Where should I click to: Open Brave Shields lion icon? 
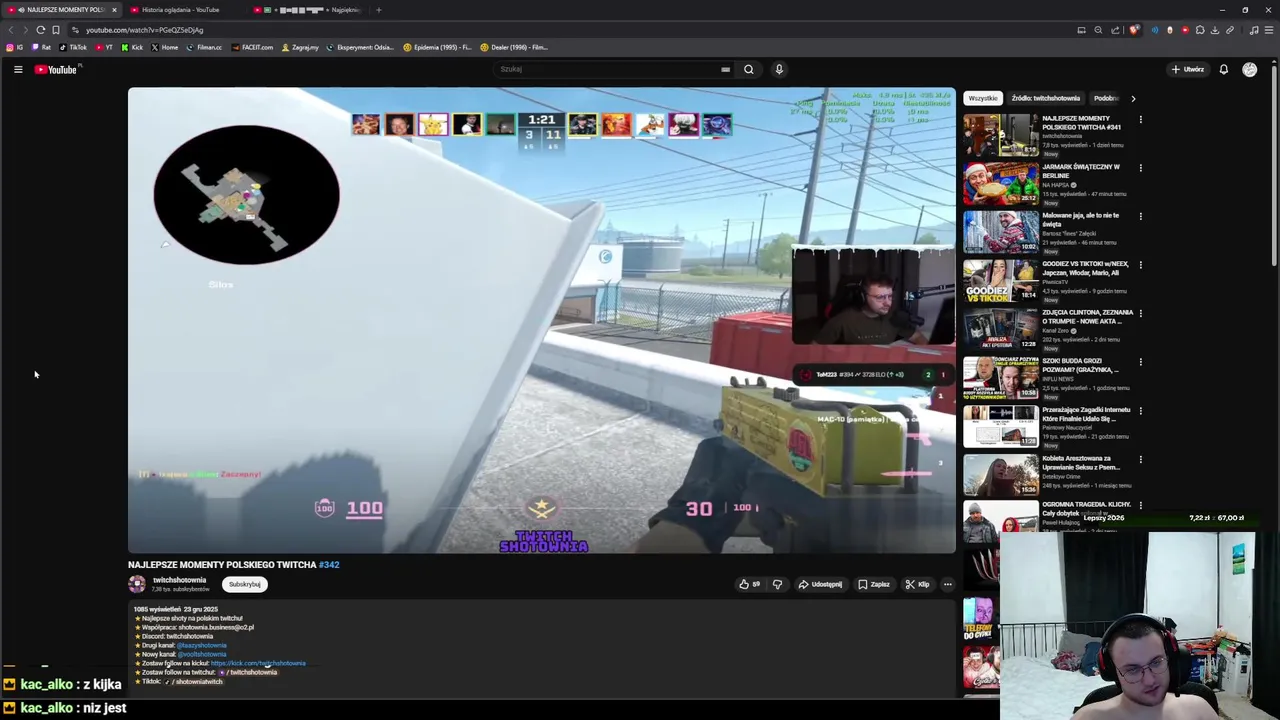[x=1133, y=30]
